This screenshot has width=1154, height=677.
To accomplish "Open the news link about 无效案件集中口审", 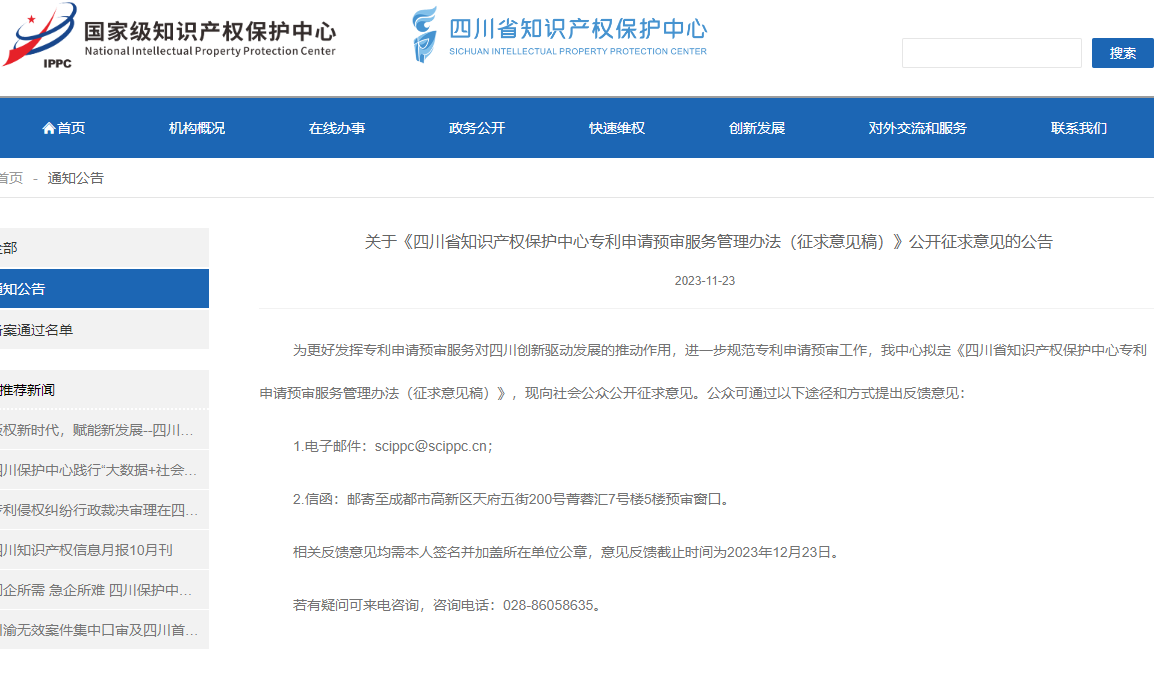I will coord(100,630).
